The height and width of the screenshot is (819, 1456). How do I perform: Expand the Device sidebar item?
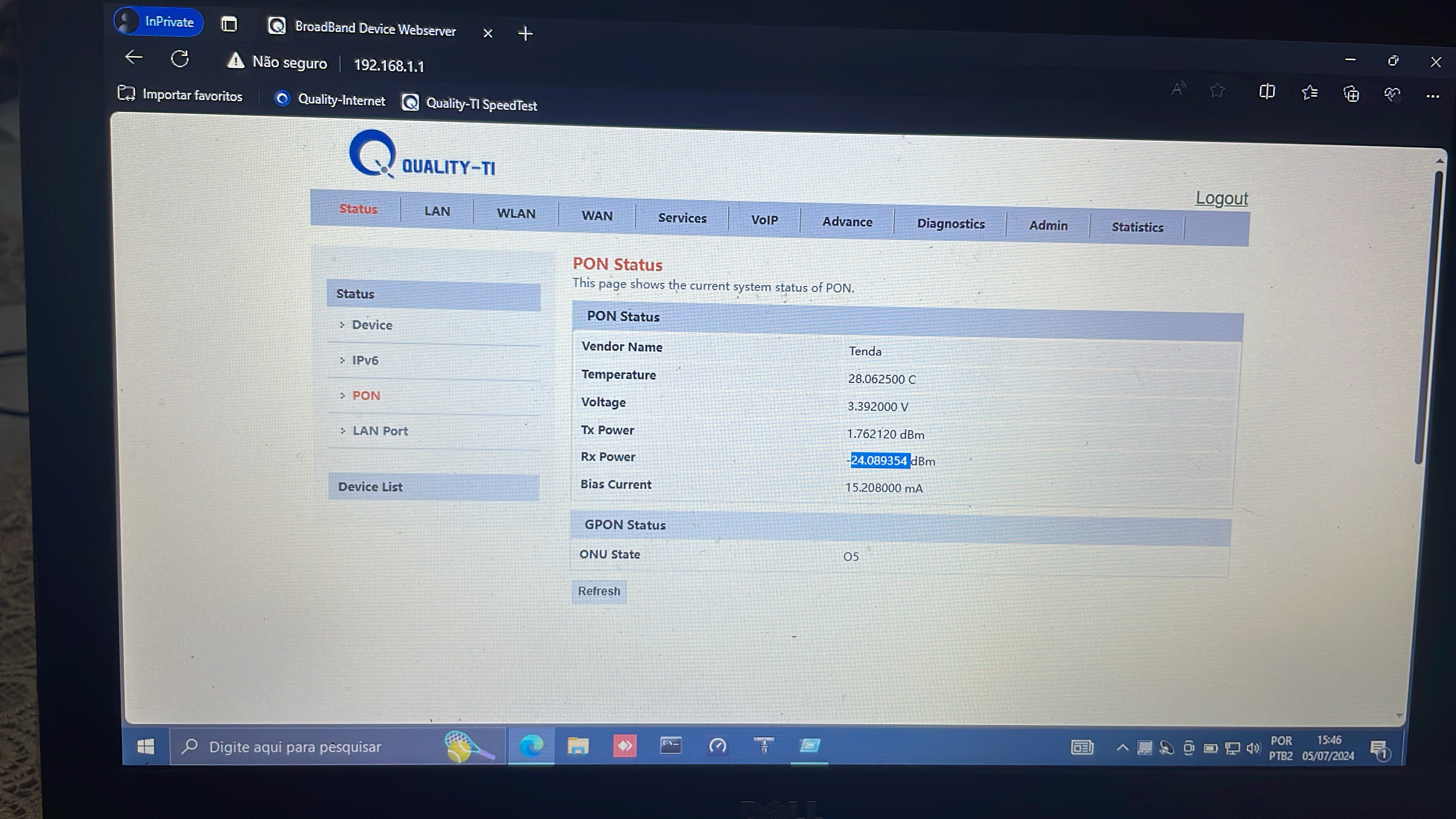371,325
